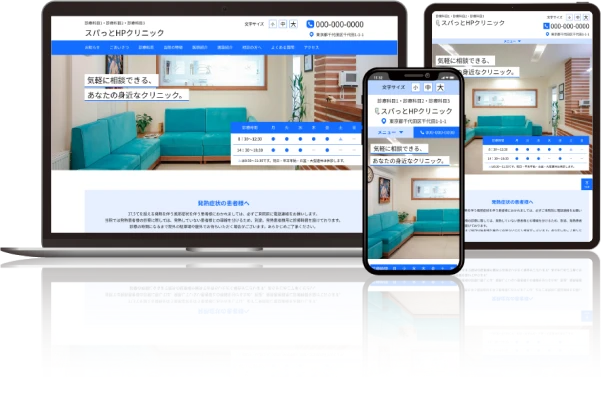Open お知らせ in laptop navigation bar
The height and width of the screenshot is (394, 601).
pos(92,48)
